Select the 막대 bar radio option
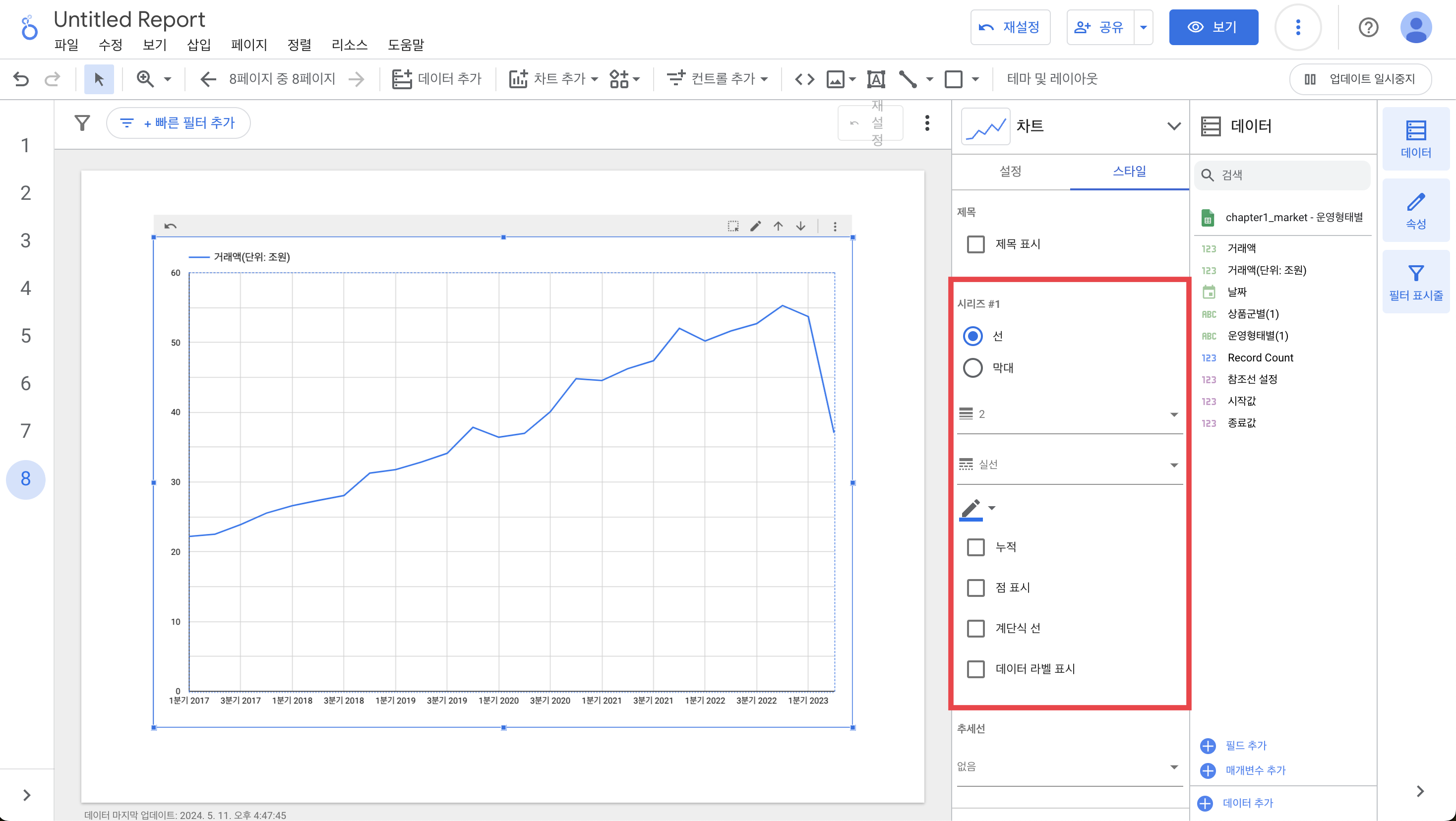 972,368
